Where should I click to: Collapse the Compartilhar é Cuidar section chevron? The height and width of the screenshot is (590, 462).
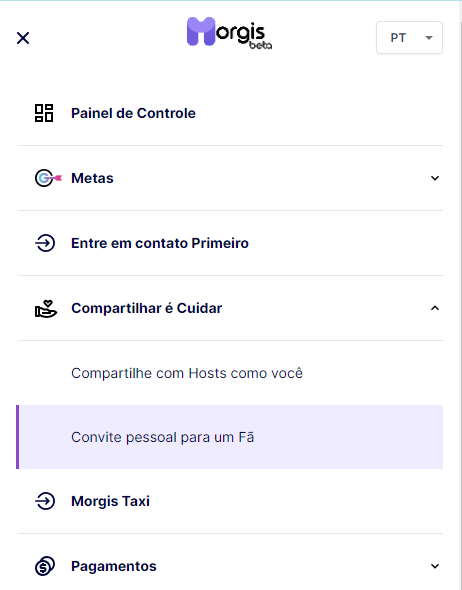[435, 308]
